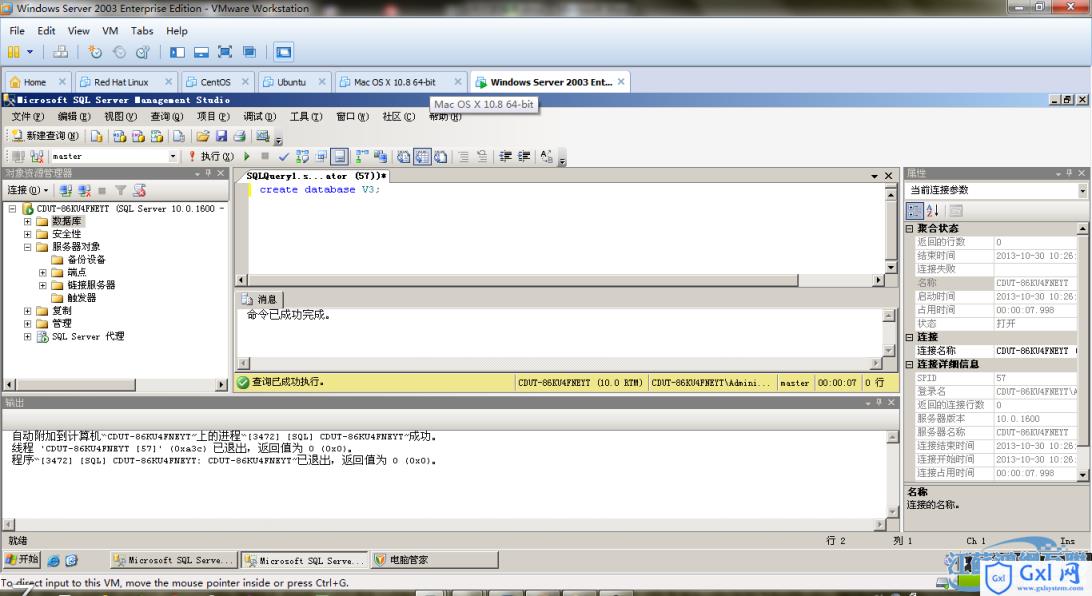This screenshot has width=1092, height=596.
Task: Switch to the Red Hat Linux tab
Action: (126, 81)
